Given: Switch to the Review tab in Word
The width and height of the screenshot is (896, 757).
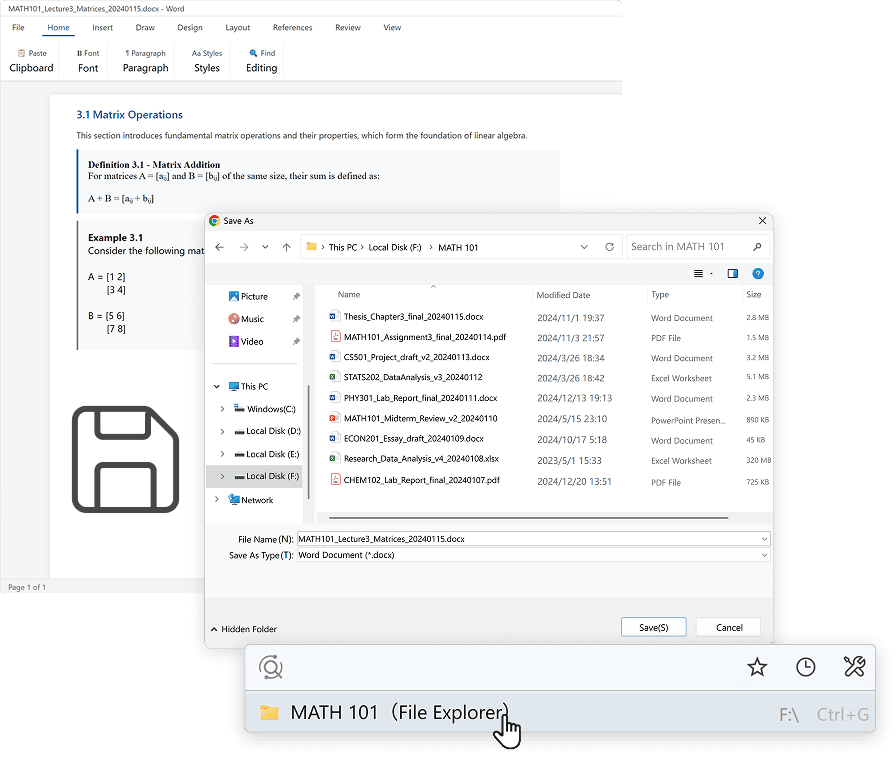Looking at the screenshot, I should [348, 27].
